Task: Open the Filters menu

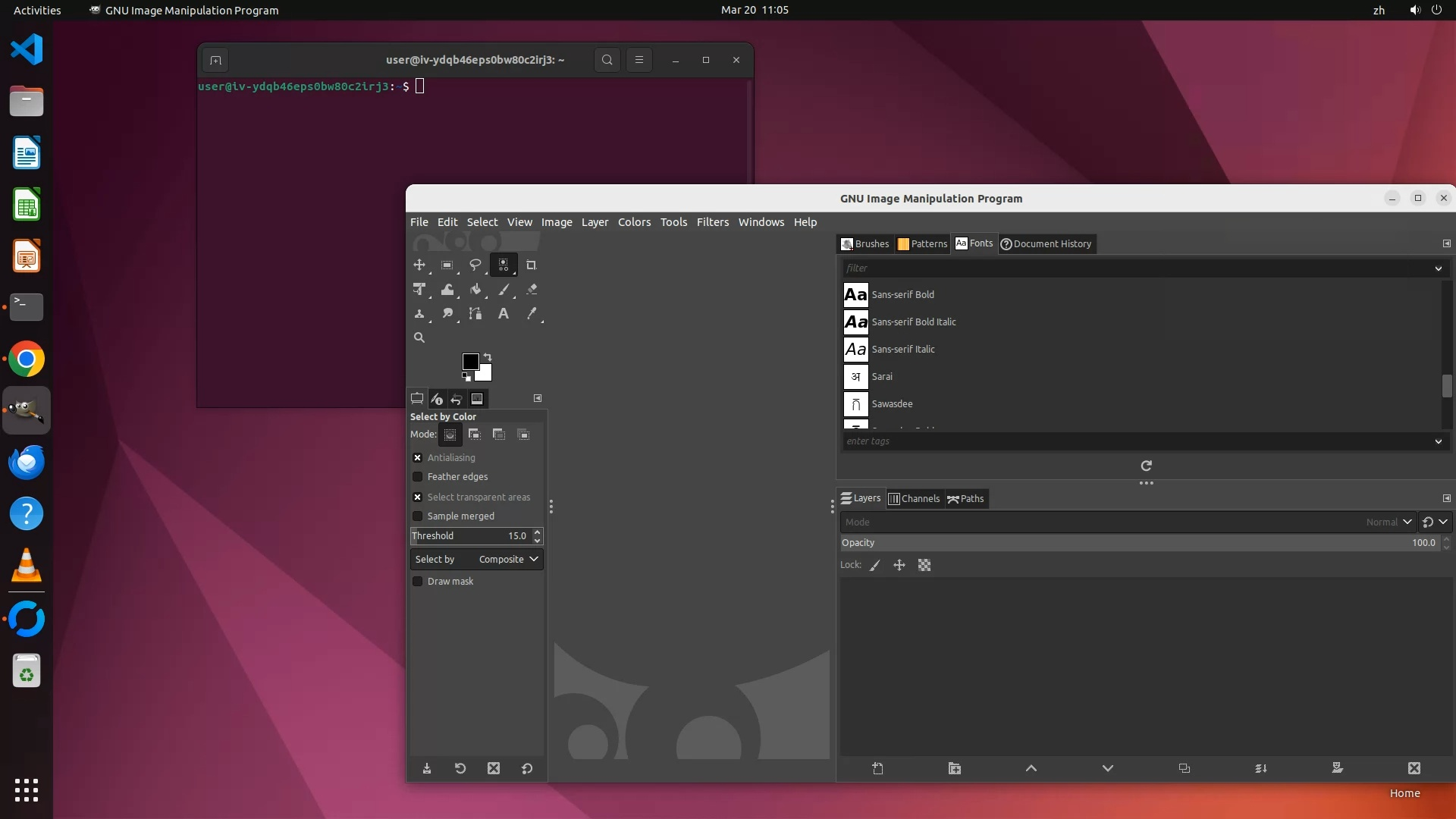Action: pyautogui.click(x=712, y=221)
